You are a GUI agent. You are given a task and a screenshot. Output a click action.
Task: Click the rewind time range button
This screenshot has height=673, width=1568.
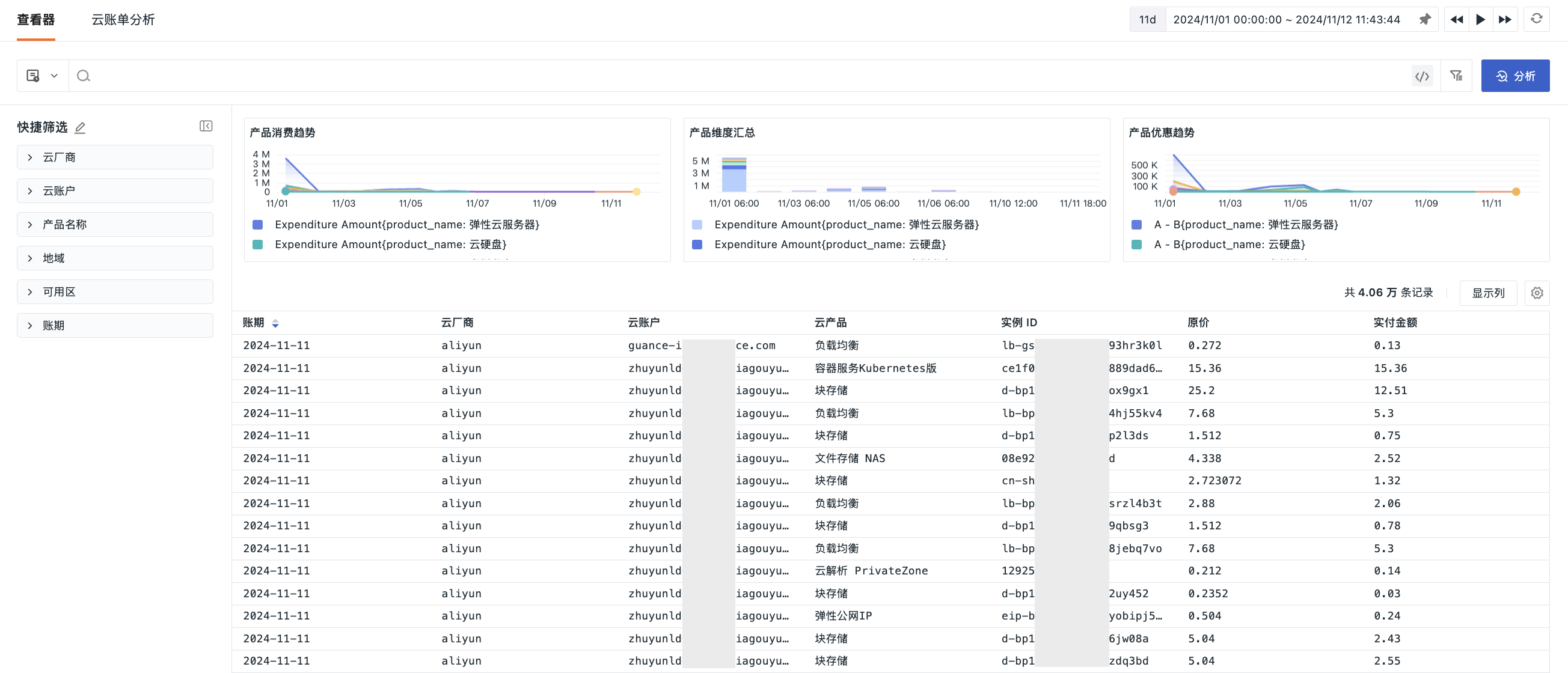(1456, 19)
